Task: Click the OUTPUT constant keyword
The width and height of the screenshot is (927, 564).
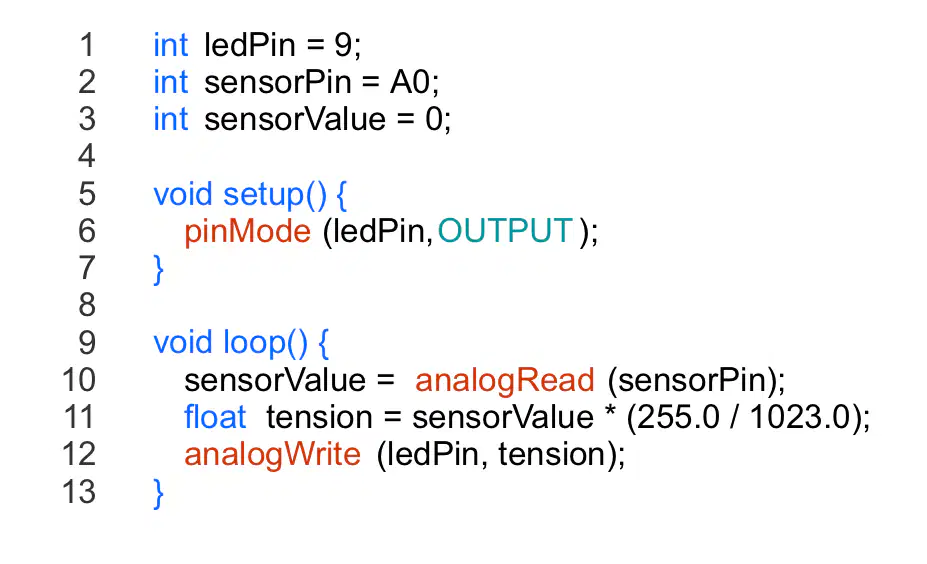Action: pos(505,231)
